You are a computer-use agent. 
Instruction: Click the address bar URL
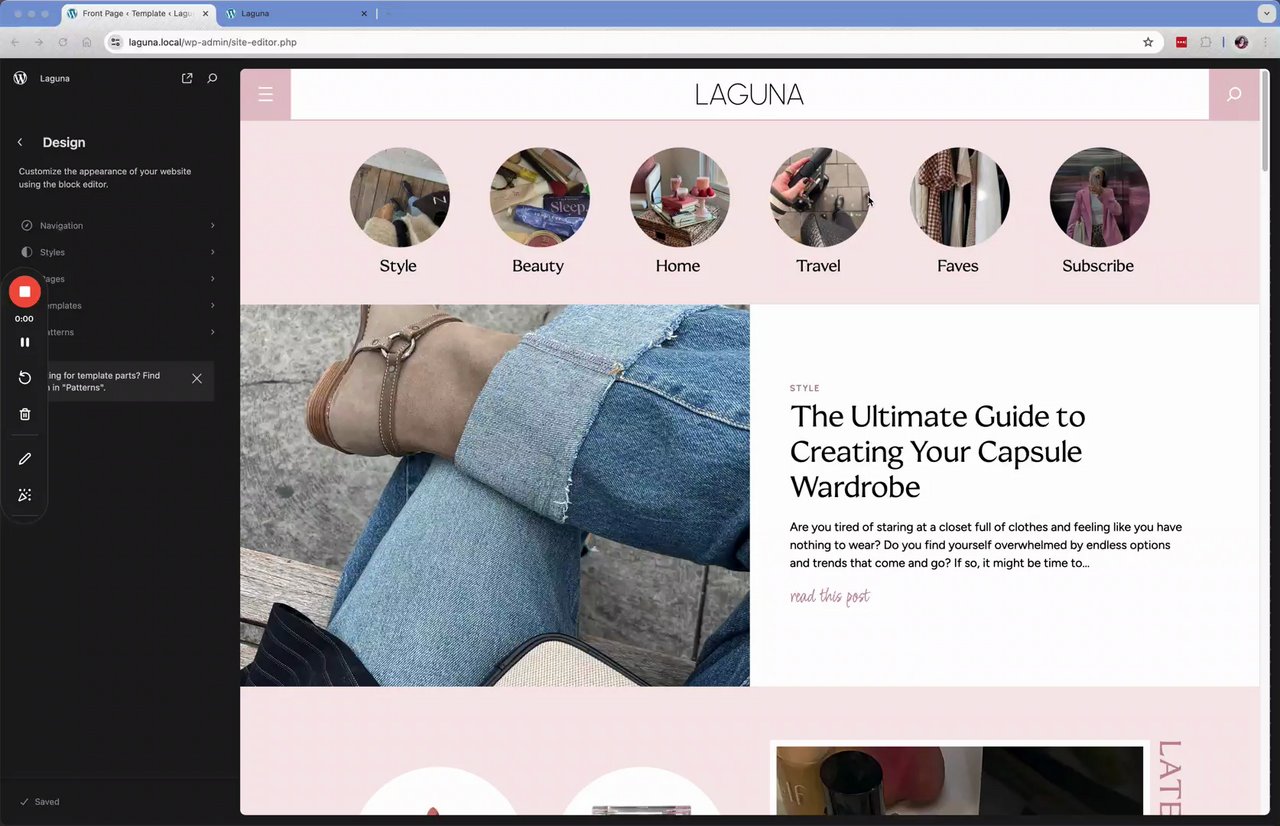pyautogui.click(x=212, y=42)
